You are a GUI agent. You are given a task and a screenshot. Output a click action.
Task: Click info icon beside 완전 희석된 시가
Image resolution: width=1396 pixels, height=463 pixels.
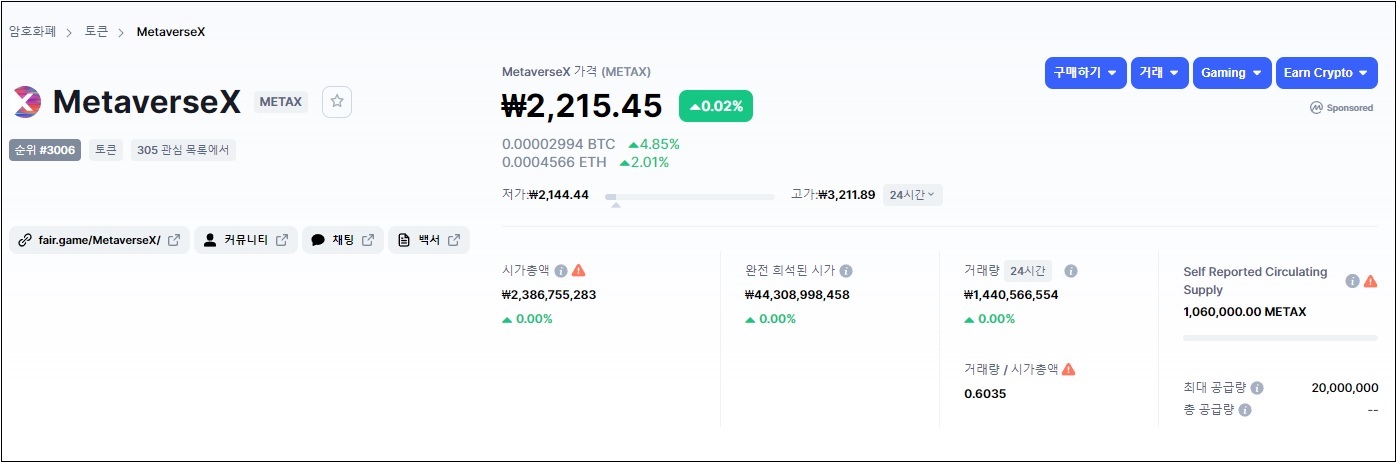tap(846, 271)
